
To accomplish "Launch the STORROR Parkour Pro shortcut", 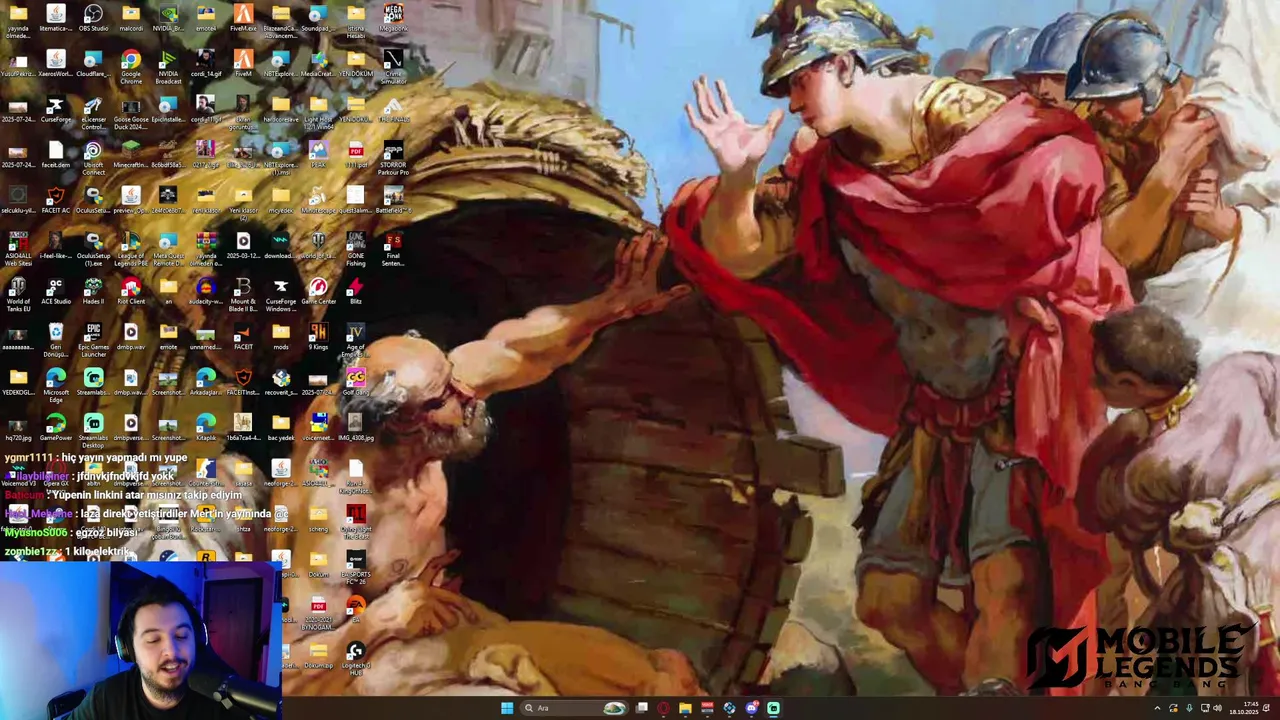I will click(x=393, y=159).
